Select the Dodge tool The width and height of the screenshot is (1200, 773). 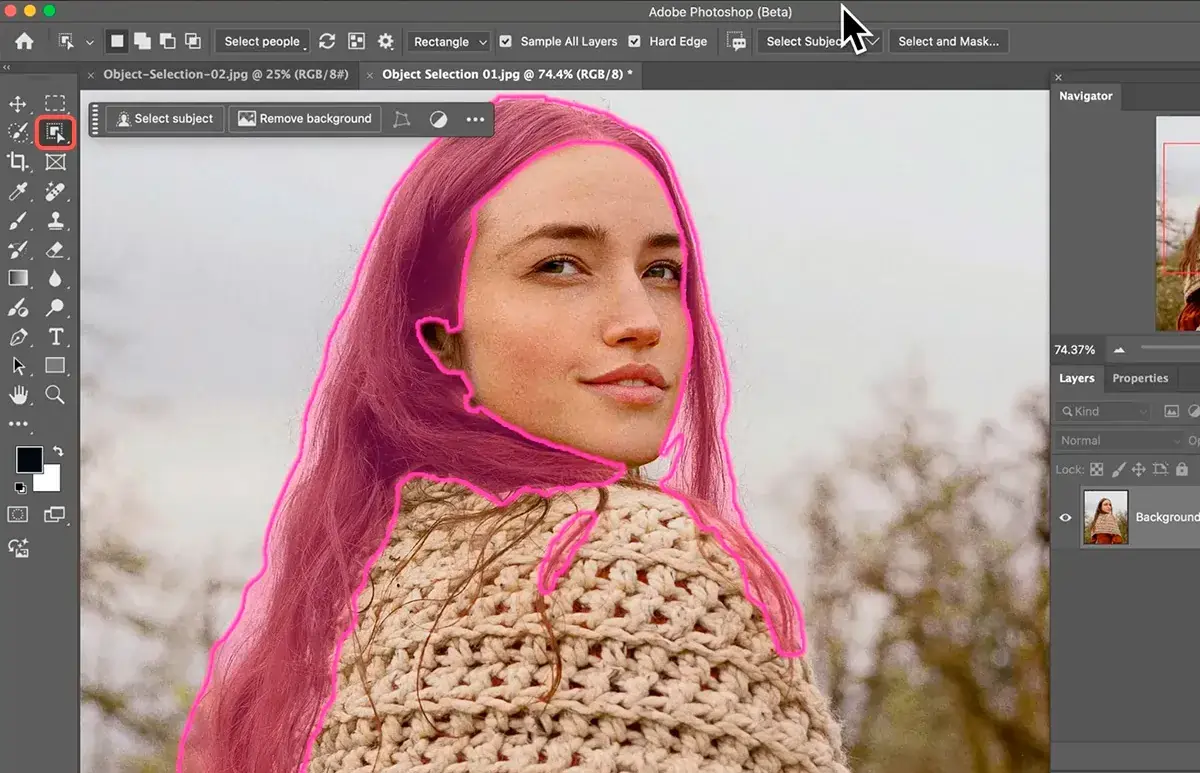[55, 308]
